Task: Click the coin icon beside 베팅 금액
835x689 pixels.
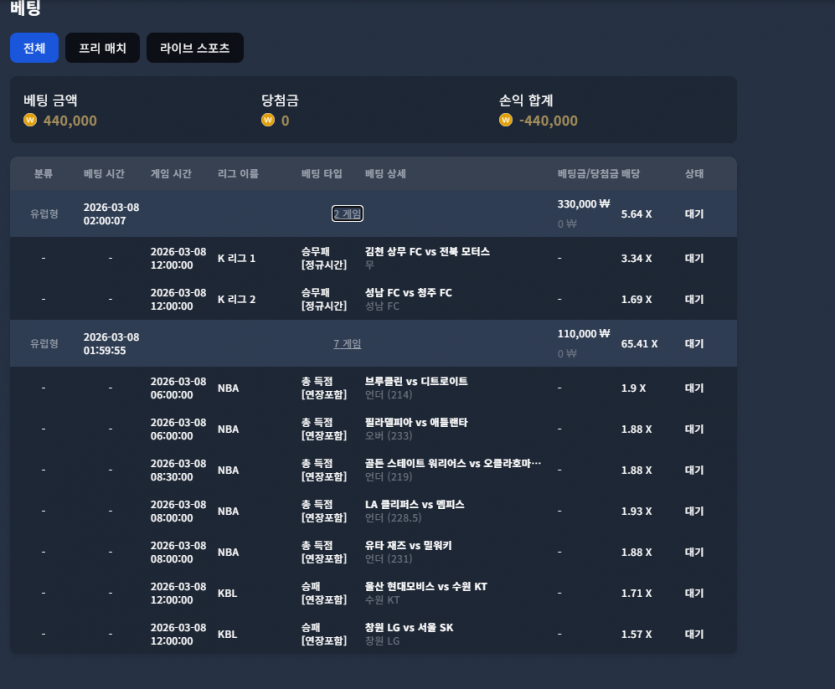Action: (x=30, y=120)
